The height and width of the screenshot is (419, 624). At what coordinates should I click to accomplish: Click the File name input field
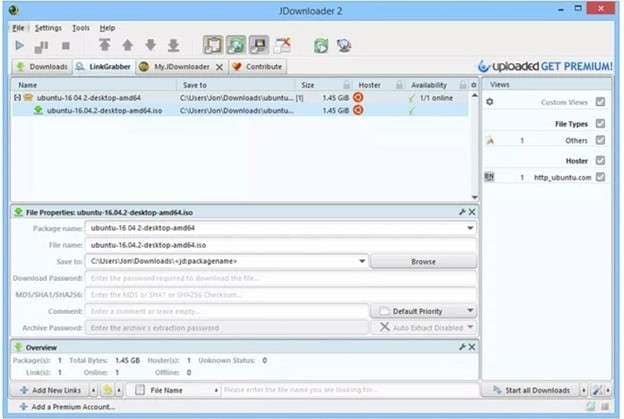281,245
